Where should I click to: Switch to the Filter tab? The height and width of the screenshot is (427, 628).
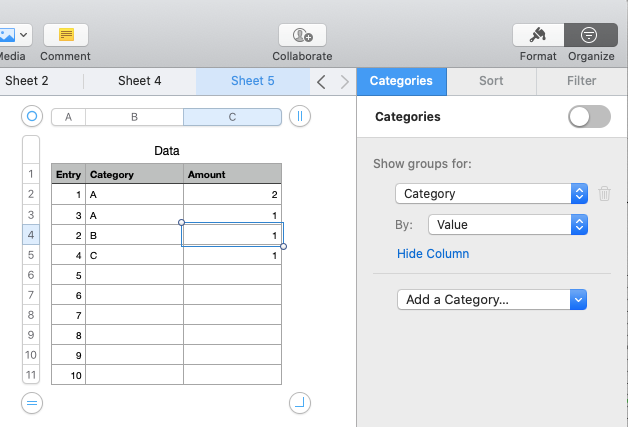(581, 81)
